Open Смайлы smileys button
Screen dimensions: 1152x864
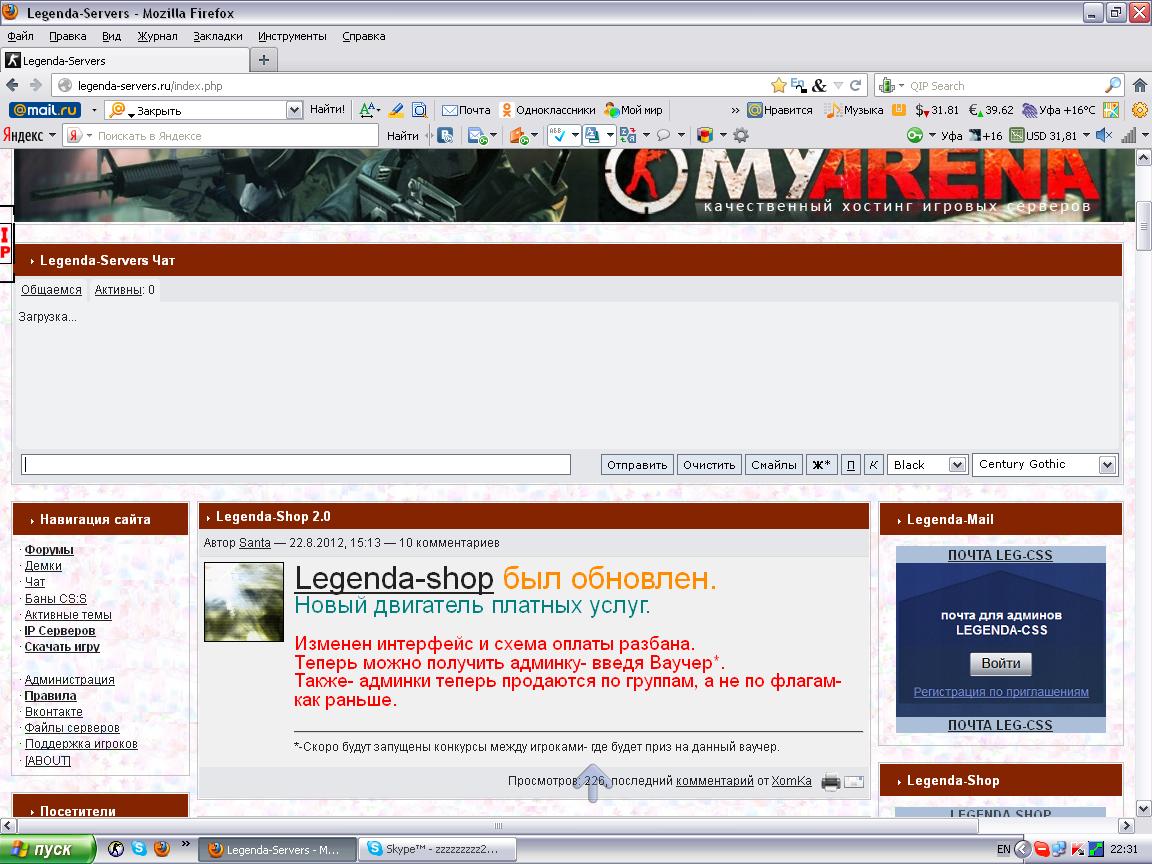(x=774, y=464)
